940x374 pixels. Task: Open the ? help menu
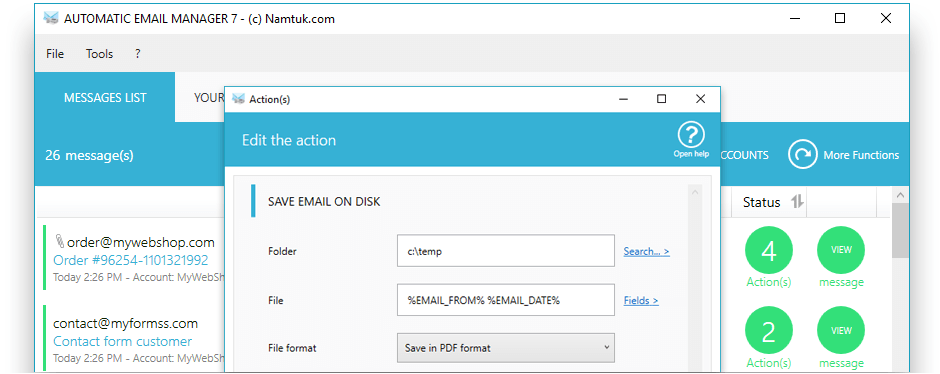pyautogui.click(x=137, y=54)
